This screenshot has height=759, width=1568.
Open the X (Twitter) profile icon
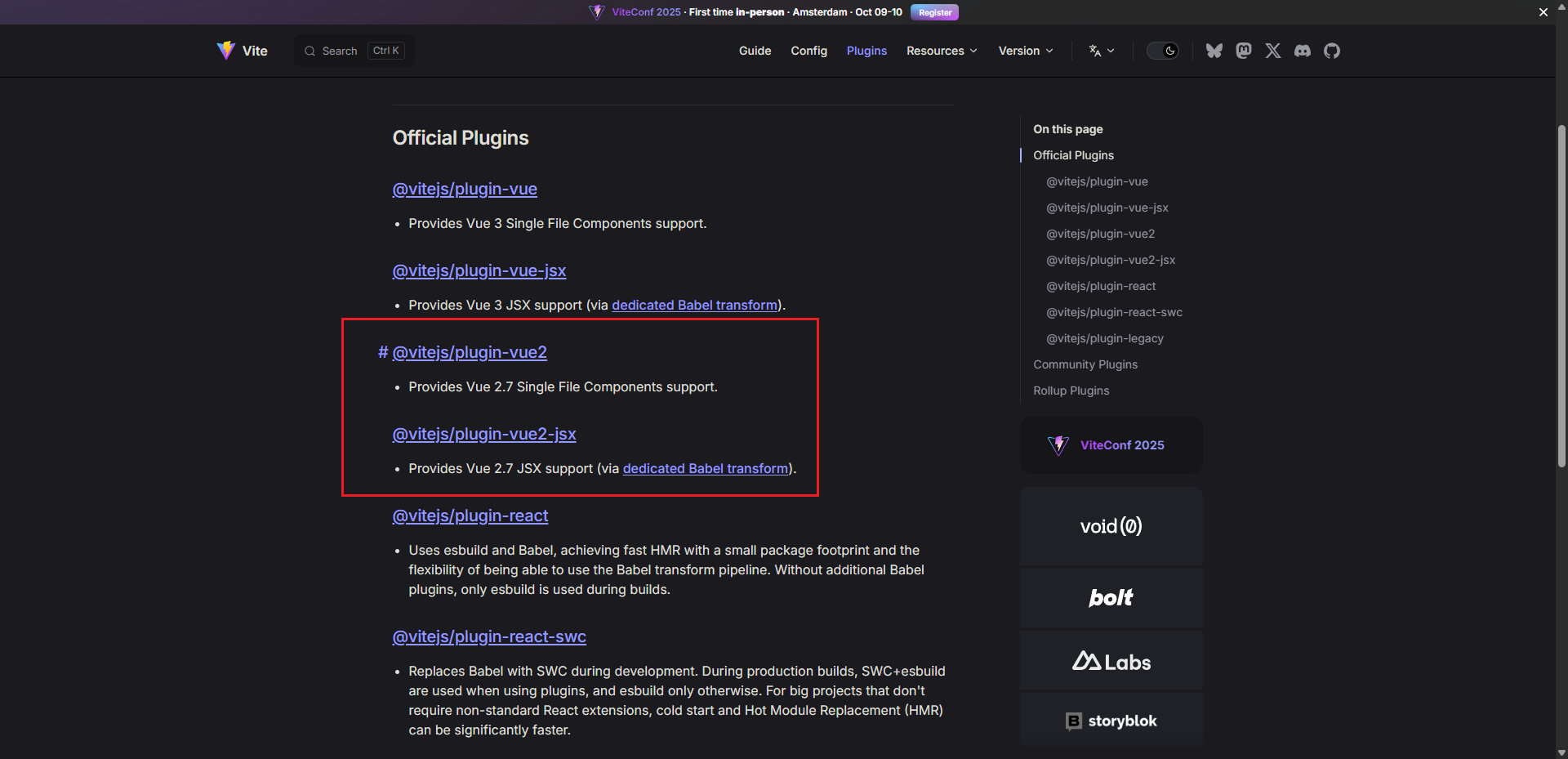coord(1272,51)
